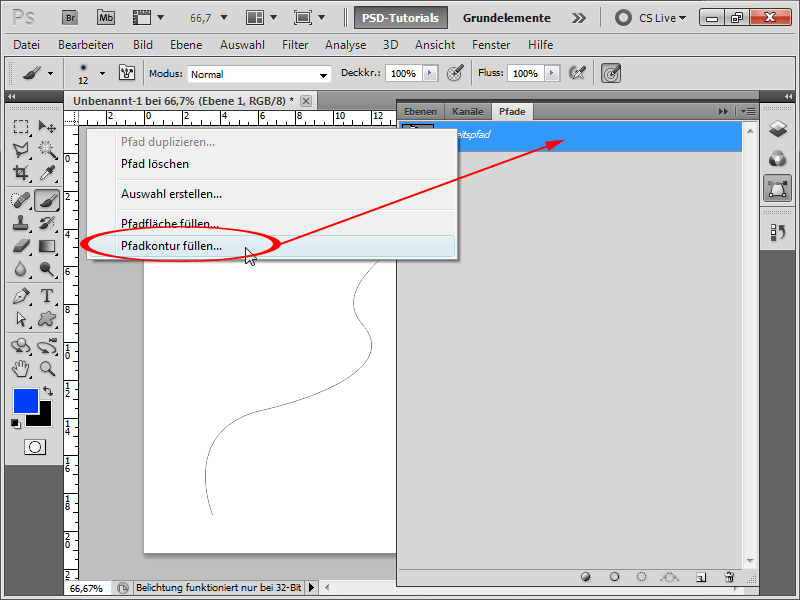Toggle tablet pressure for opacity
The width and height of the screenshot is (800, 600).
pyautogui.click(x=455, y=73)
